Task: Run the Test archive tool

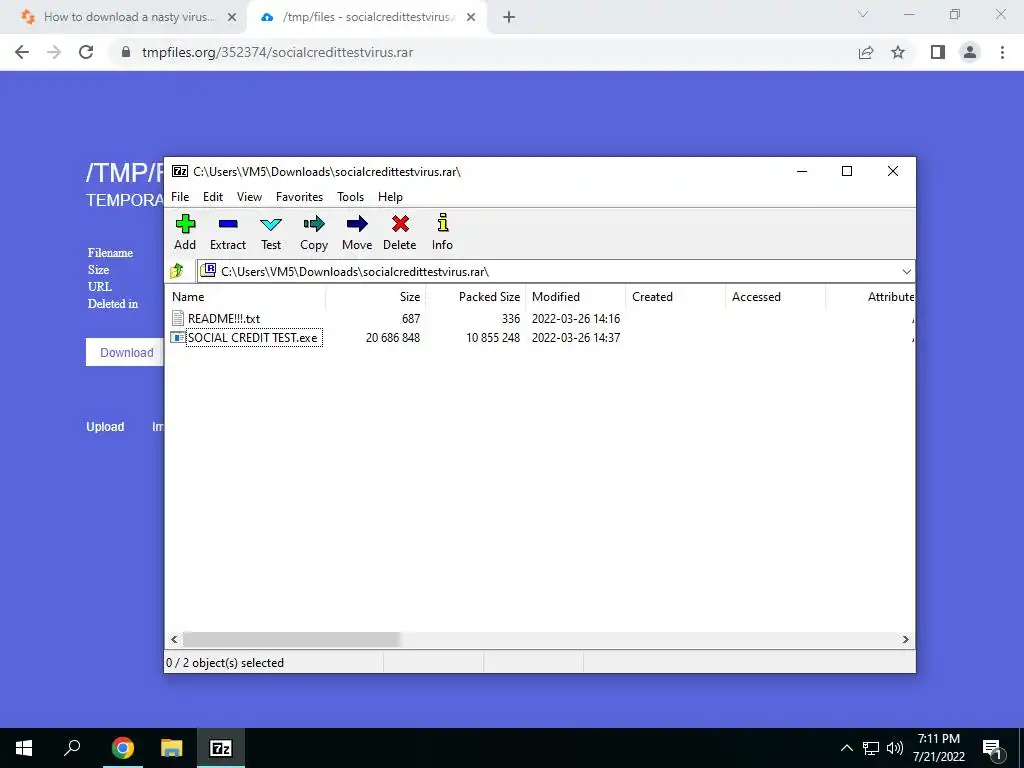Action: point(271,224)
